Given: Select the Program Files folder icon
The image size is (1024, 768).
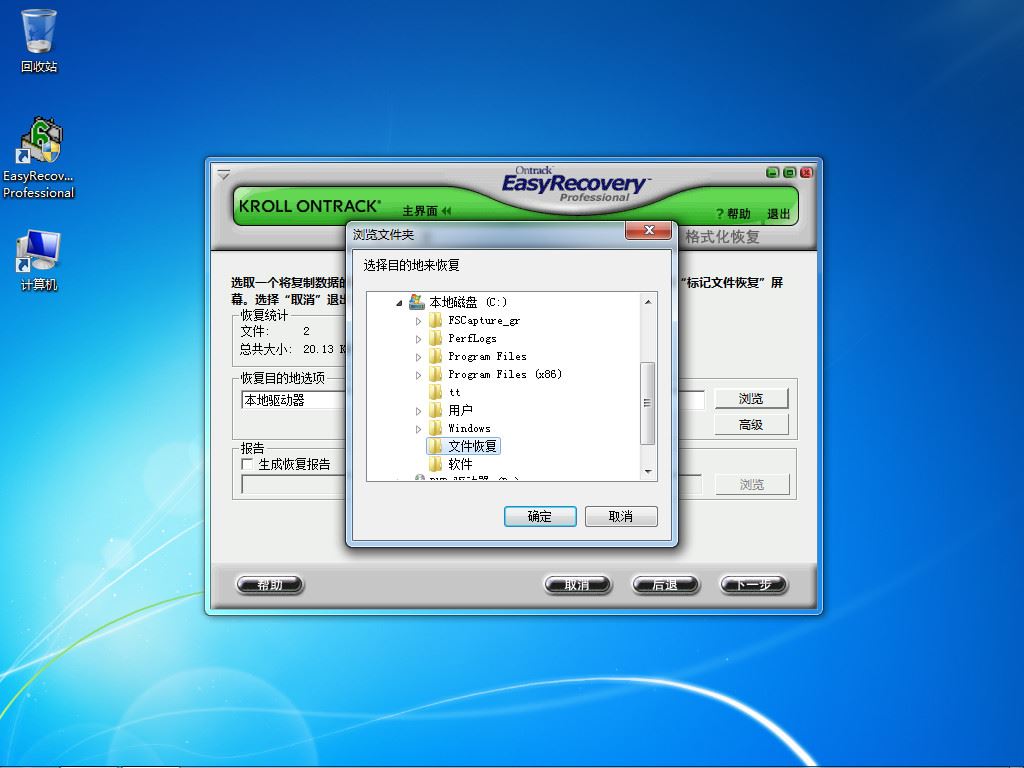Looking at the screenshot, I should (x=435, y=356).
